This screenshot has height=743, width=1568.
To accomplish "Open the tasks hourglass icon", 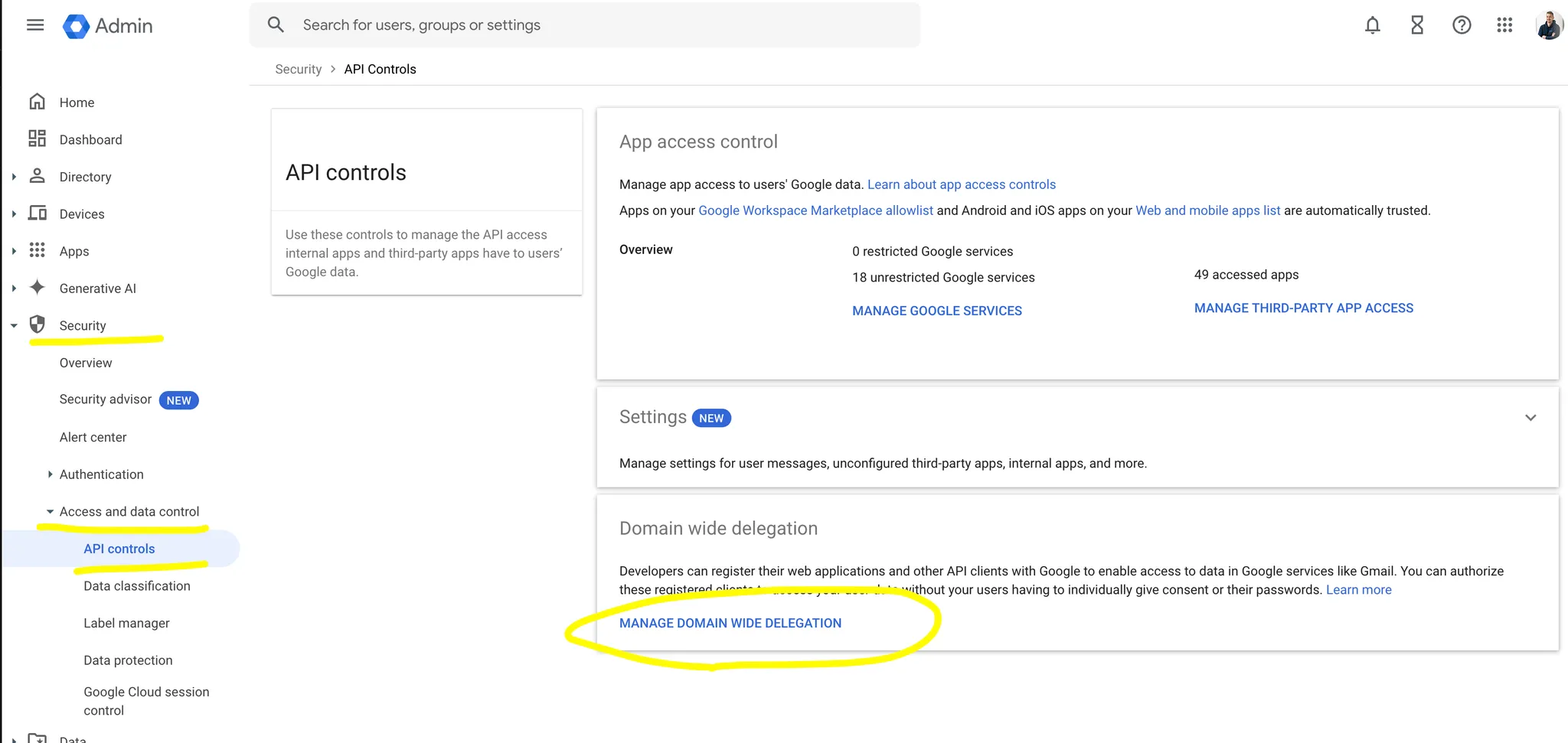I will pyautogui.click(x=1417, y=25).
